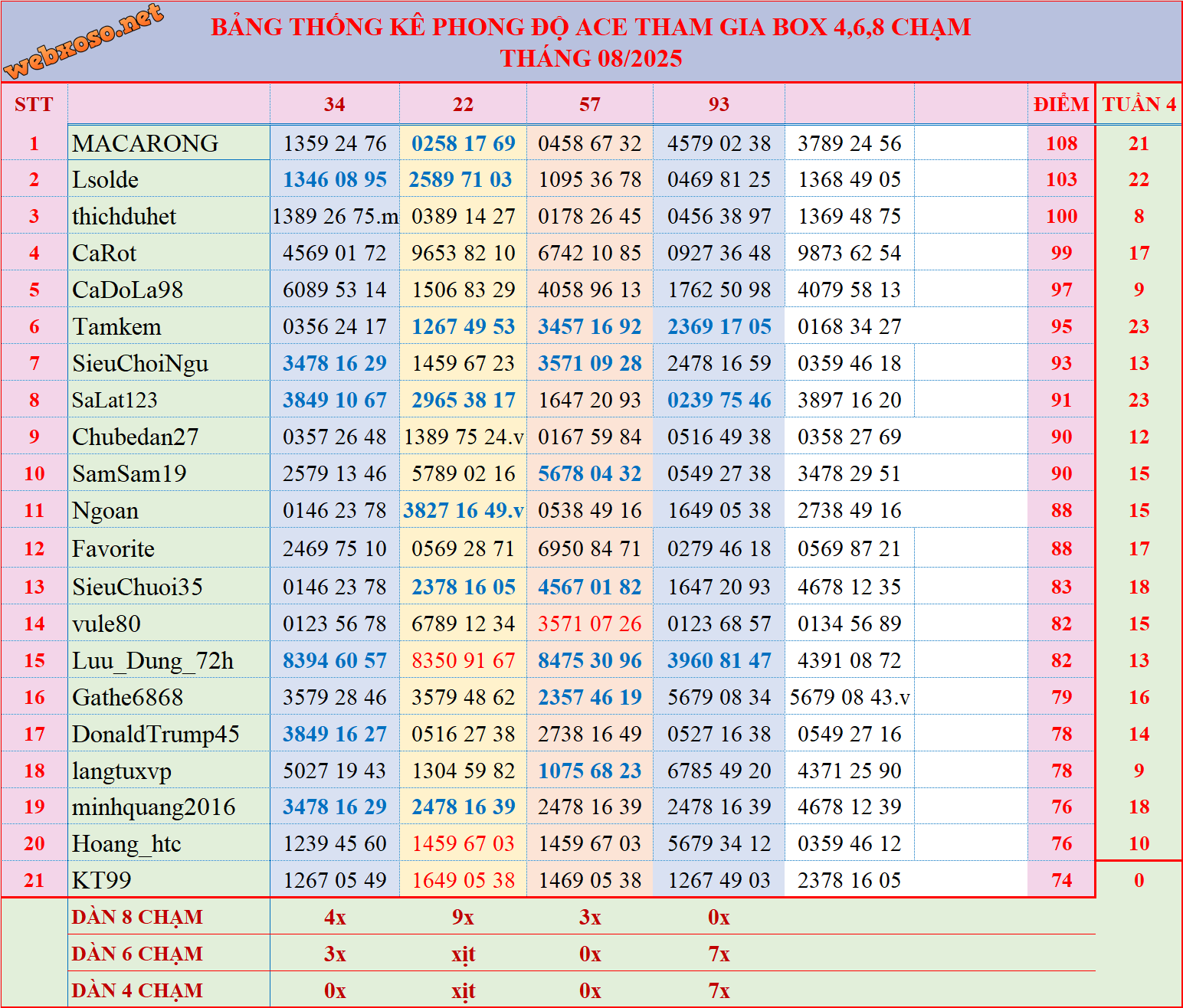1183x1008 pixels.
Task: Click the cell 5679 08 43.v
Action: point(849,698)
